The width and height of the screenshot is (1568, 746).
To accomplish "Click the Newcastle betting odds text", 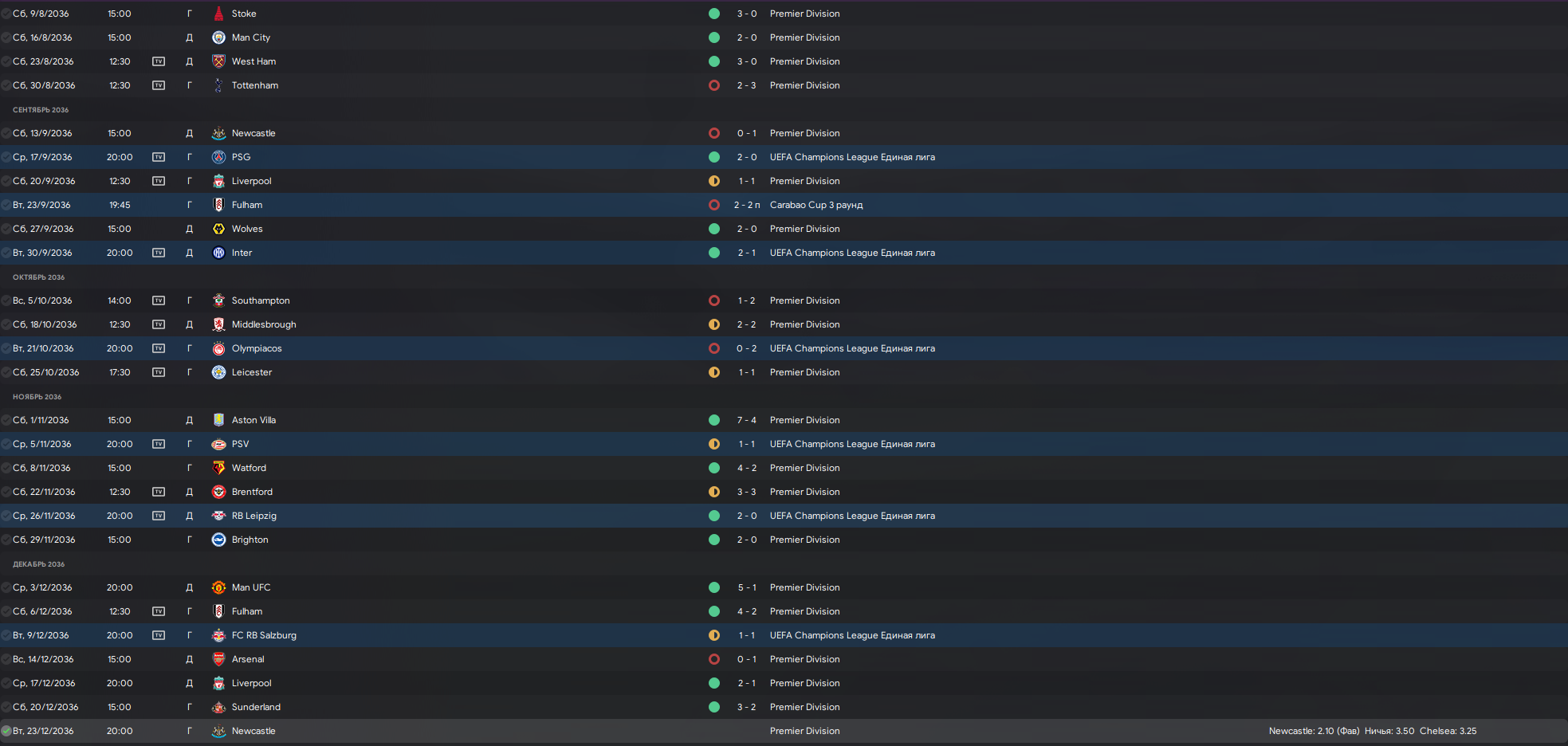I will coord(1314,731).
